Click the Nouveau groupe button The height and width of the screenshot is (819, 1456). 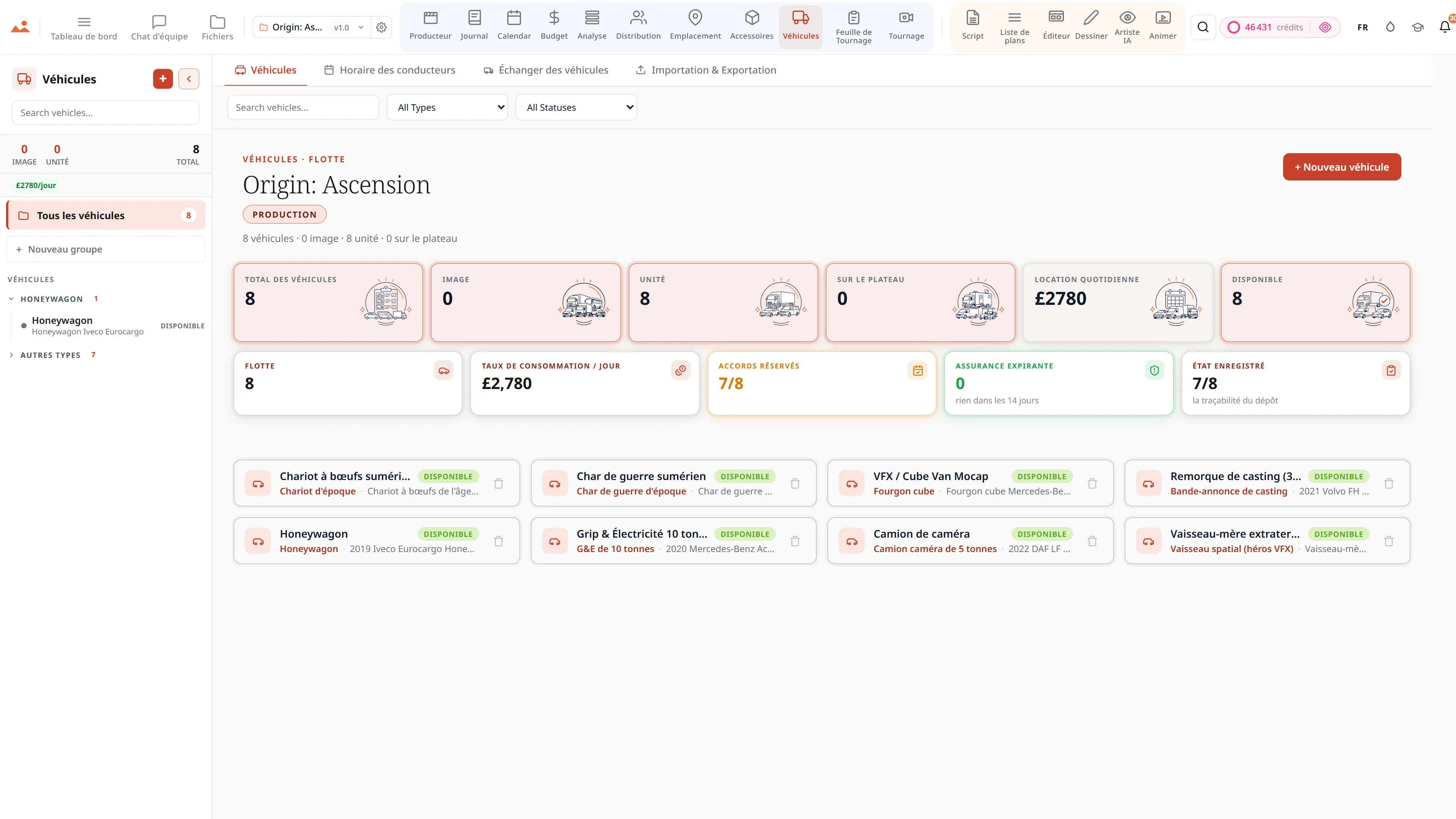[x=106, y=249]
